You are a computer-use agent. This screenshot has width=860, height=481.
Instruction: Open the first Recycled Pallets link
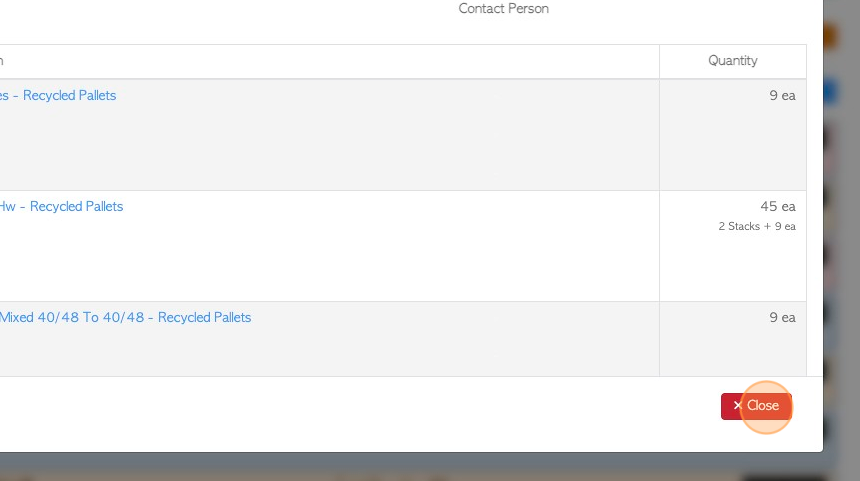[x=58, y=95]
